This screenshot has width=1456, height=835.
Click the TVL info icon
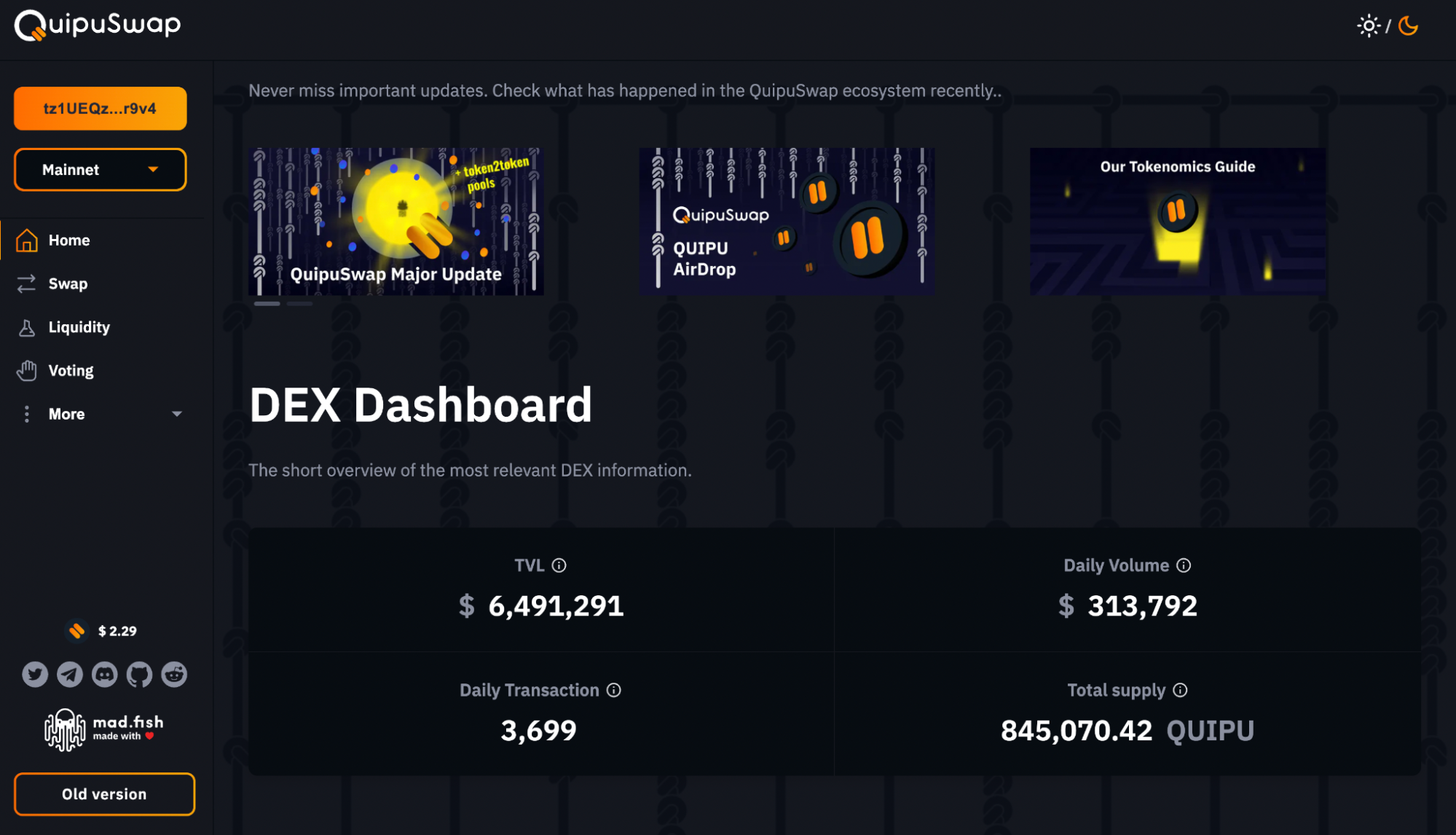tap(559, 565)
